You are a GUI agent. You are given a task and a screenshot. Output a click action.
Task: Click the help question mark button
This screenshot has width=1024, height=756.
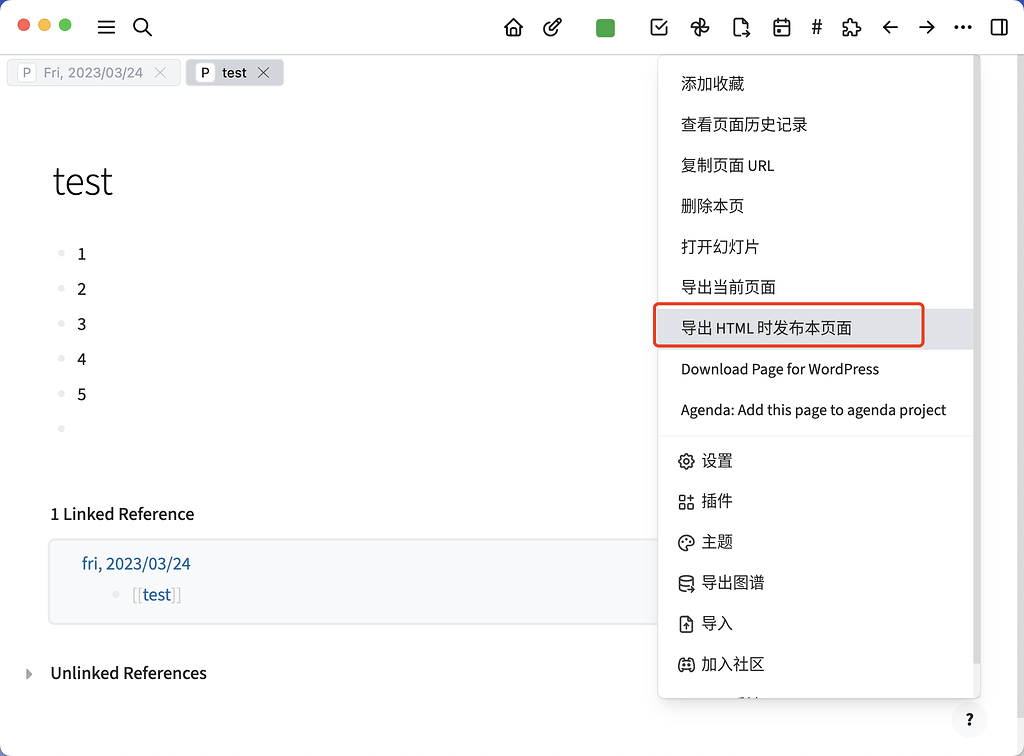[x=969, y=719]
